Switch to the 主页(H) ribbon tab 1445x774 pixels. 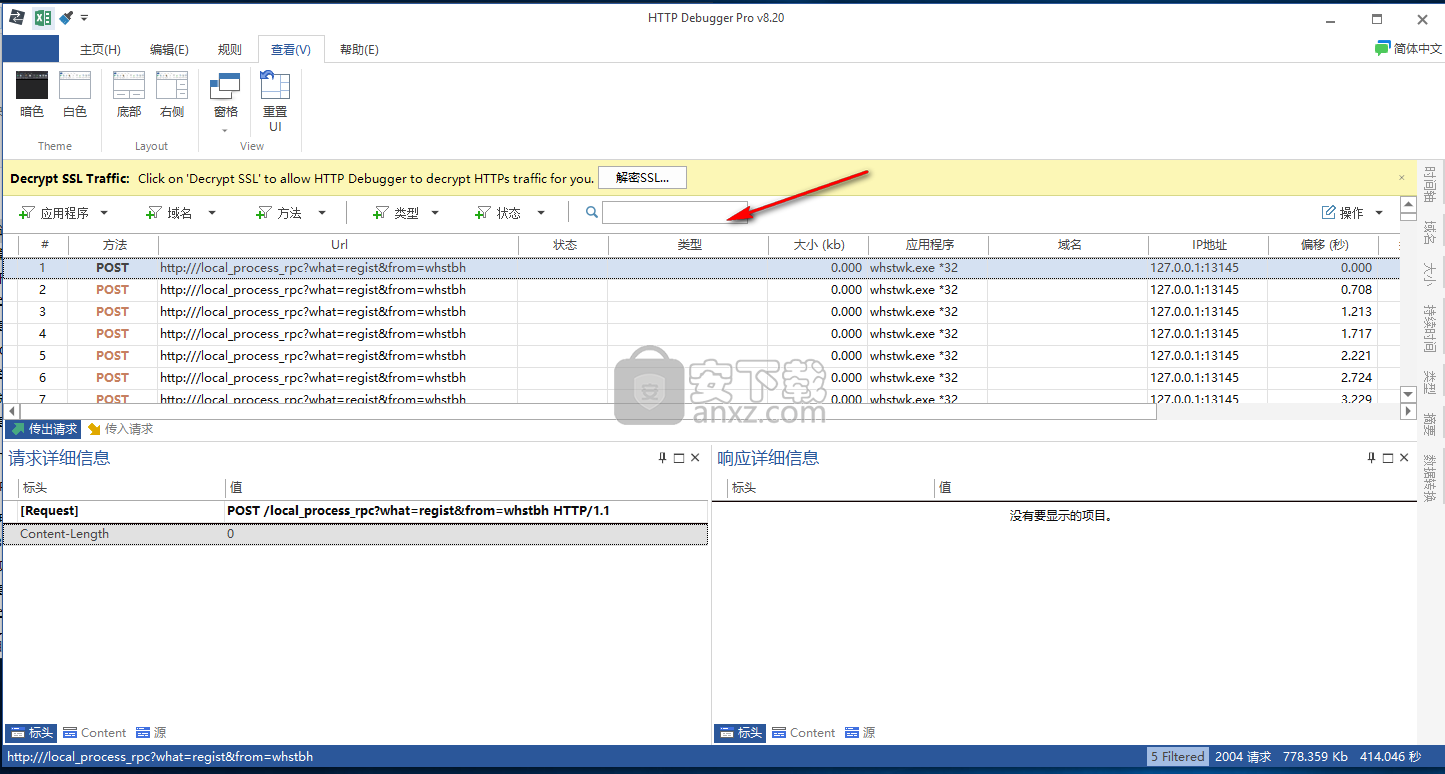tap(100, 49)
